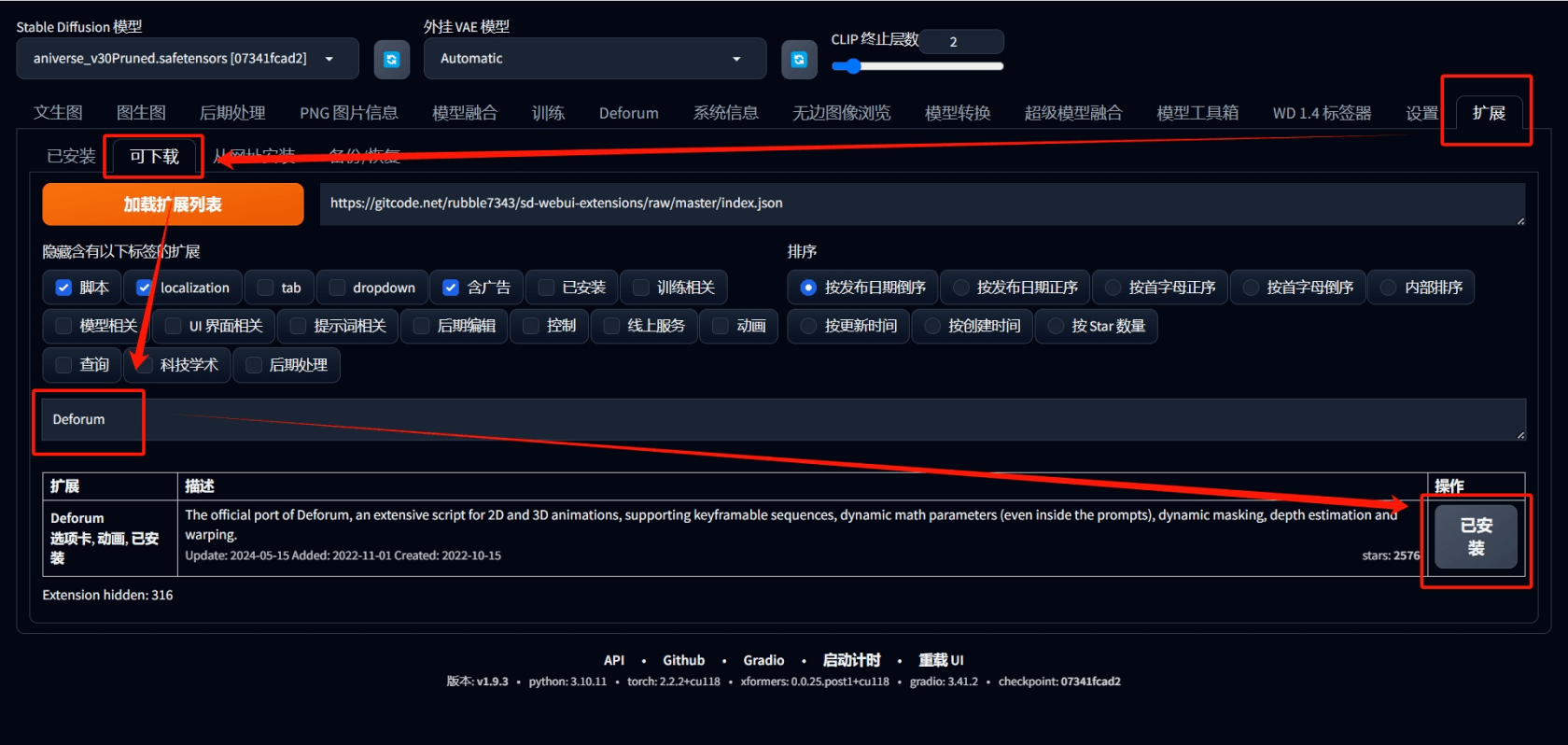Open the Stable Diffusion model dropdown
Viewport: 1568px width, 745px height.
pos(188,59)
